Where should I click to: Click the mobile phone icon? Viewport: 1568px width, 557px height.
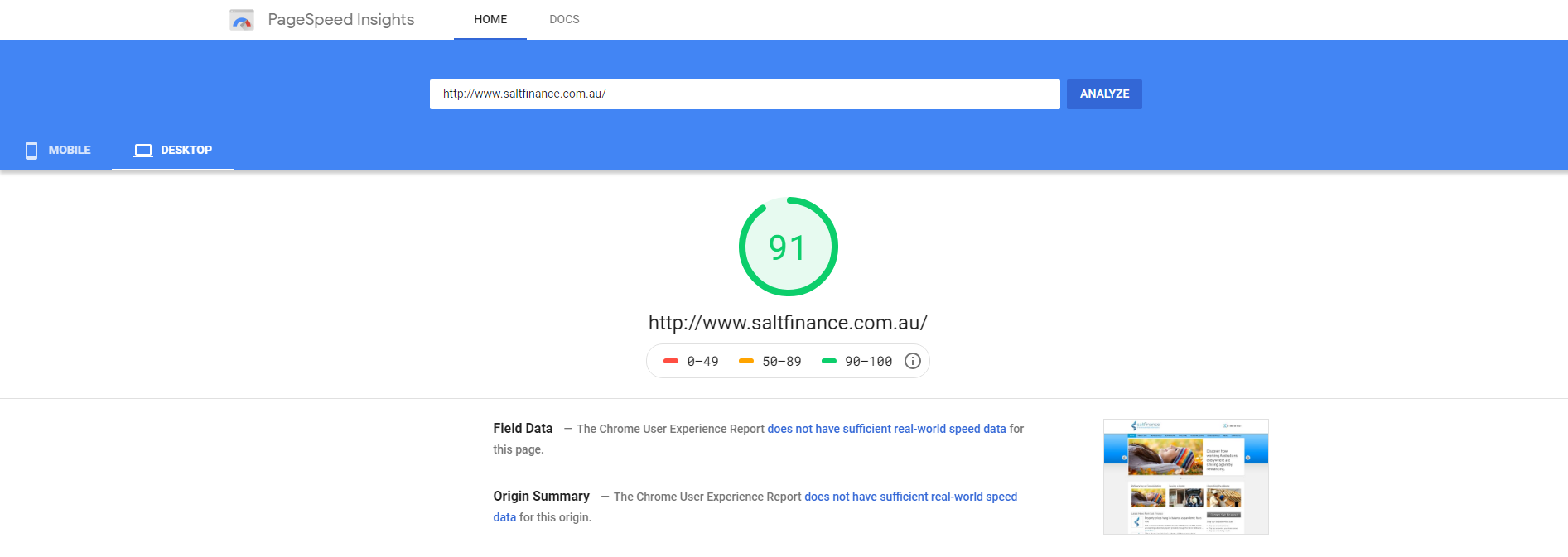tap(31, 150)
